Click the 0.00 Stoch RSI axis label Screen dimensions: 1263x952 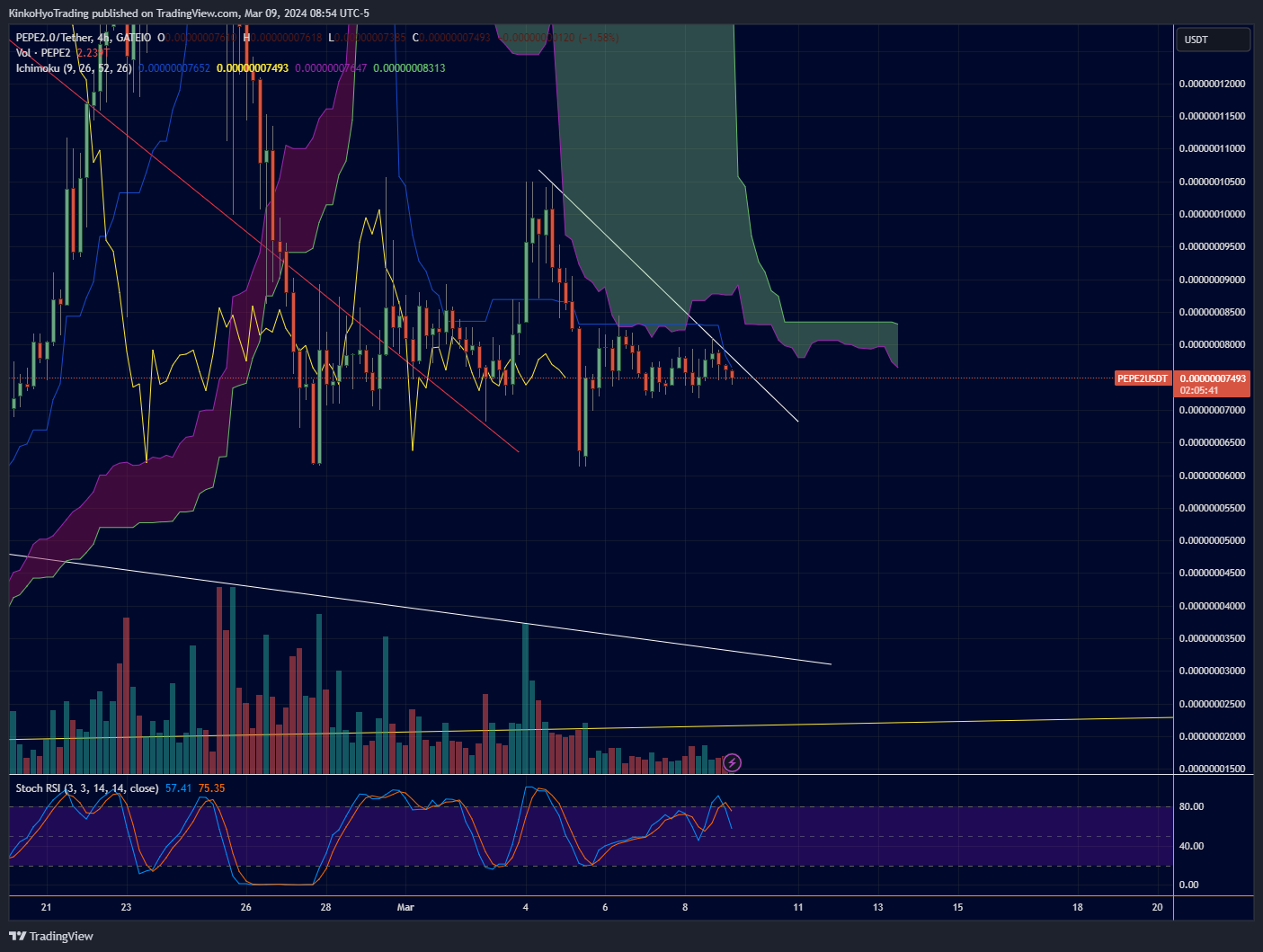coord(1188,885)
